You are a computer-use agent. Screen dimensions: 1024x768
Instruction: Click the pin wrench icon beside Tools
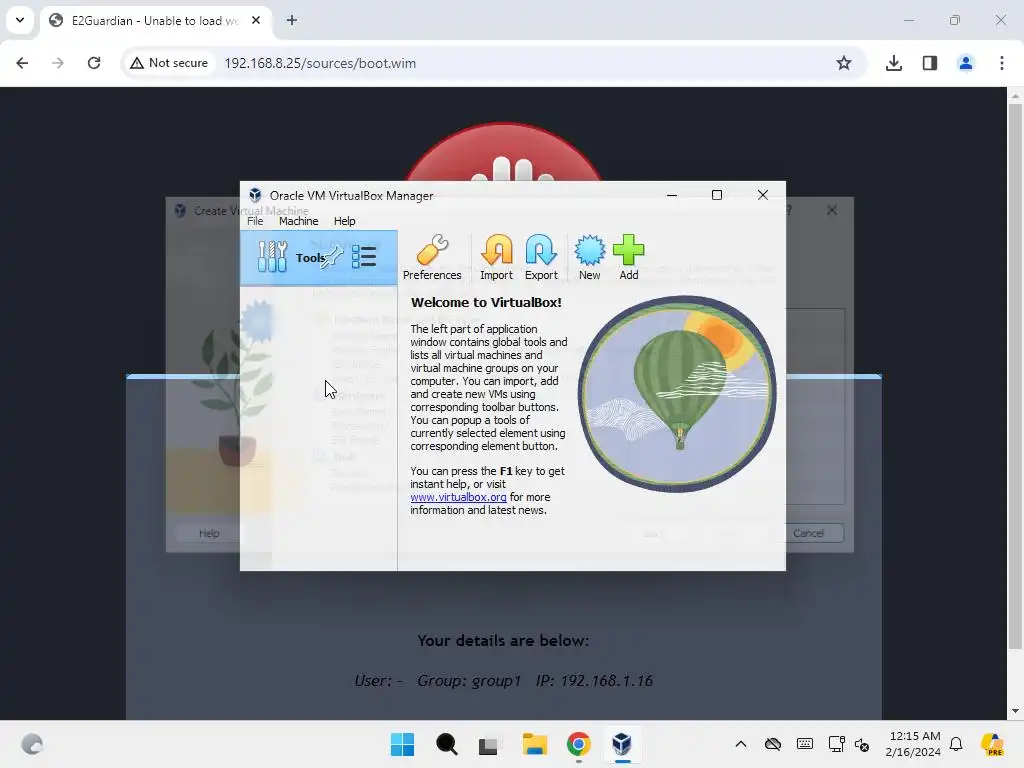[x=332, y=257]
